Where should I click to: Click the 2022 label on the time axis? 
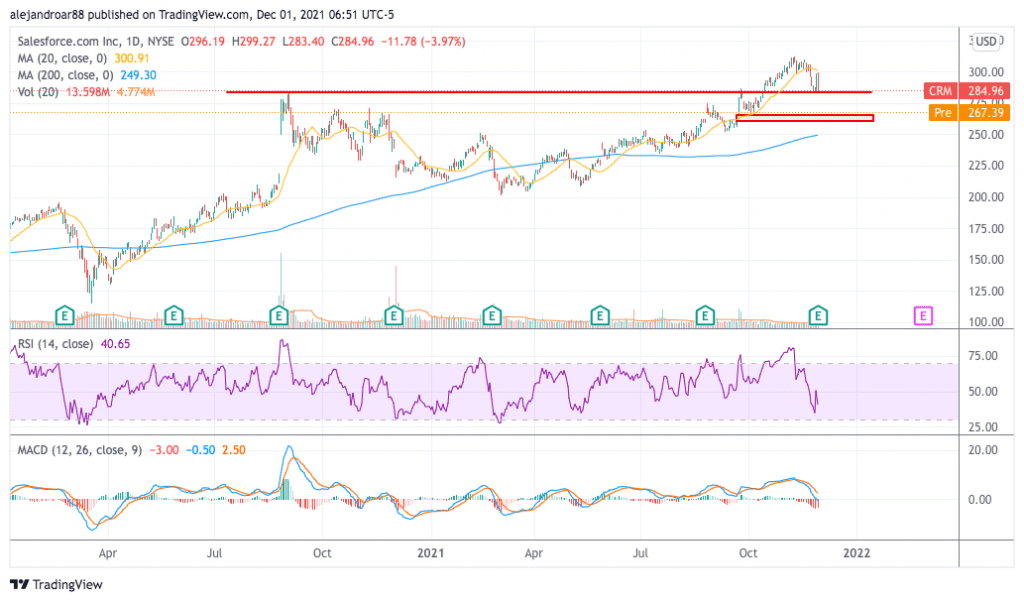pyautogui.click(x=856, y=553)
